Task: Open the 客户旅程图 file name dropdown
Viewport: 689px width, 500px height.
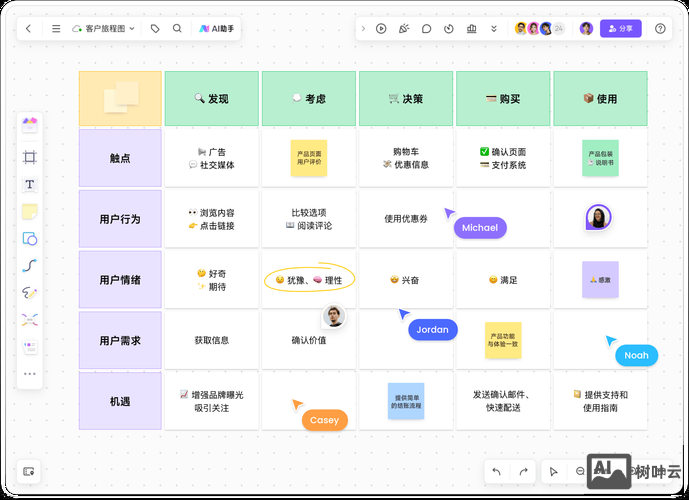Action: pyautogui.click(x=103, y=29)
